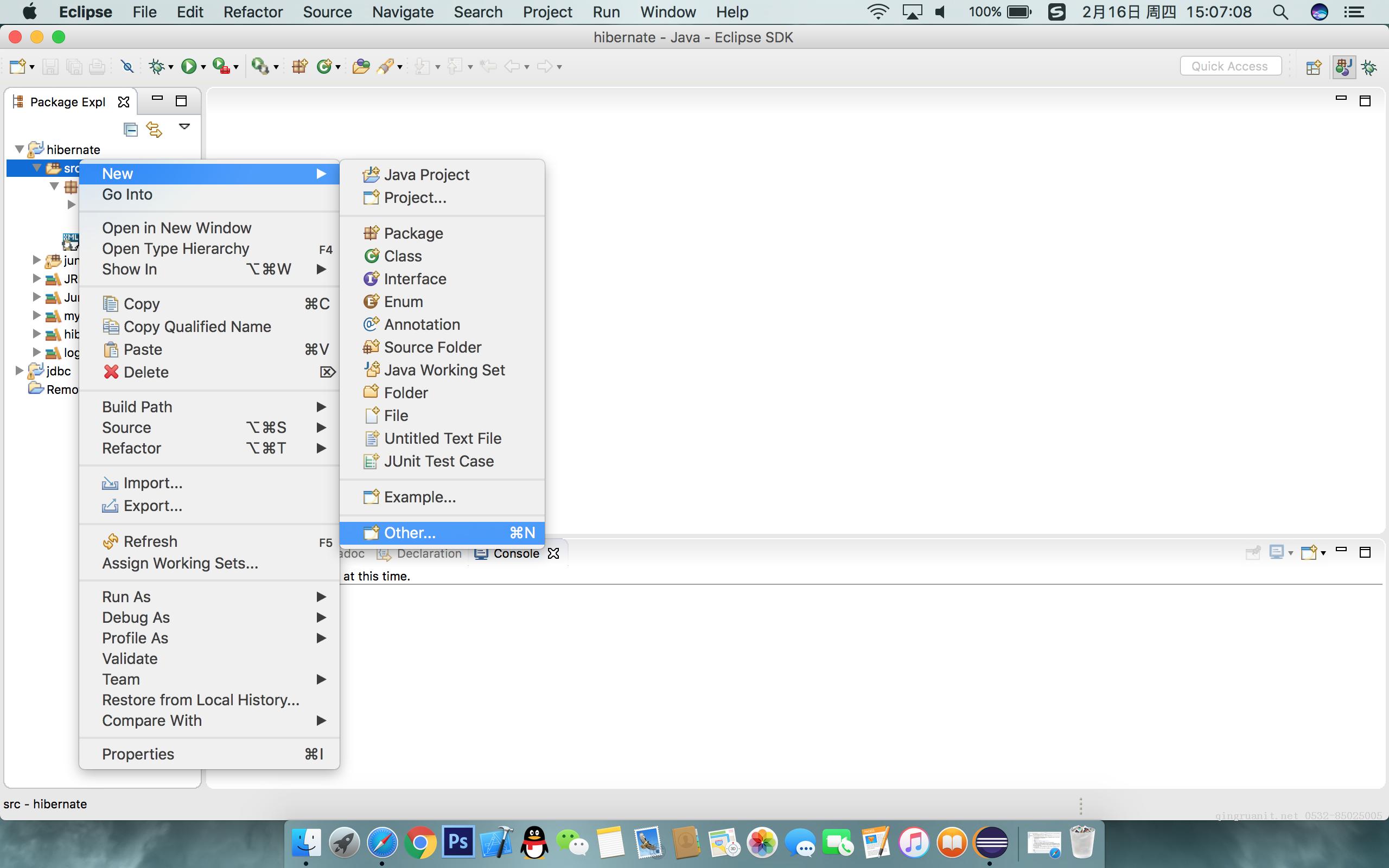Click Export... in the context menu
1389x868 pixels.
point(209,506)
